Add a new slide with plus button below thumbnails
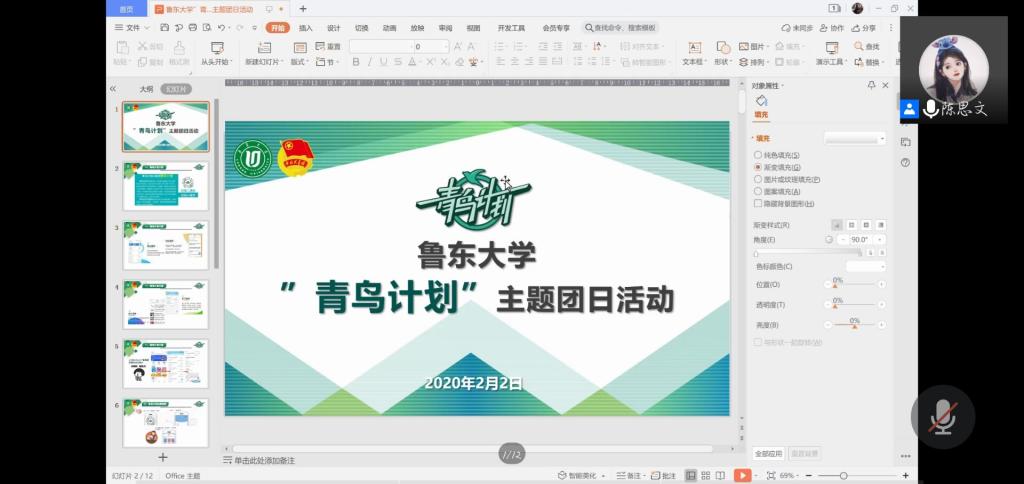Screen dimensions: 1024x484 tap(163, 457)
